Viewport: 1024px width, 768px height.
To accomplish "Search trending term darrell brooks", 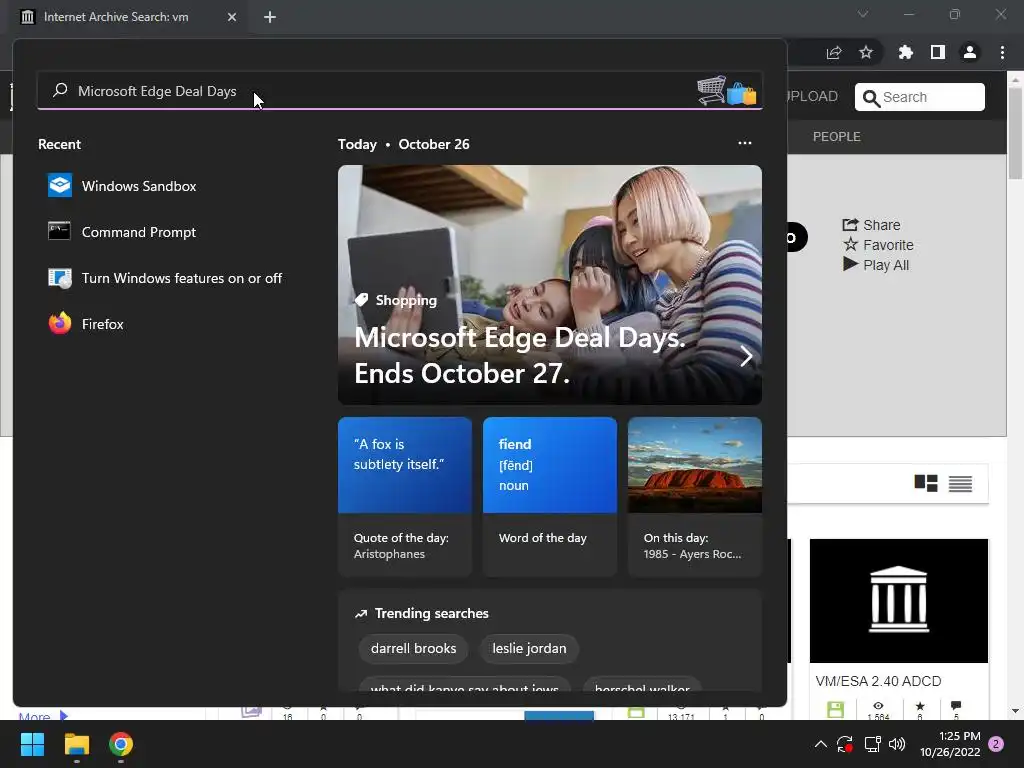I will pos(413,648).
